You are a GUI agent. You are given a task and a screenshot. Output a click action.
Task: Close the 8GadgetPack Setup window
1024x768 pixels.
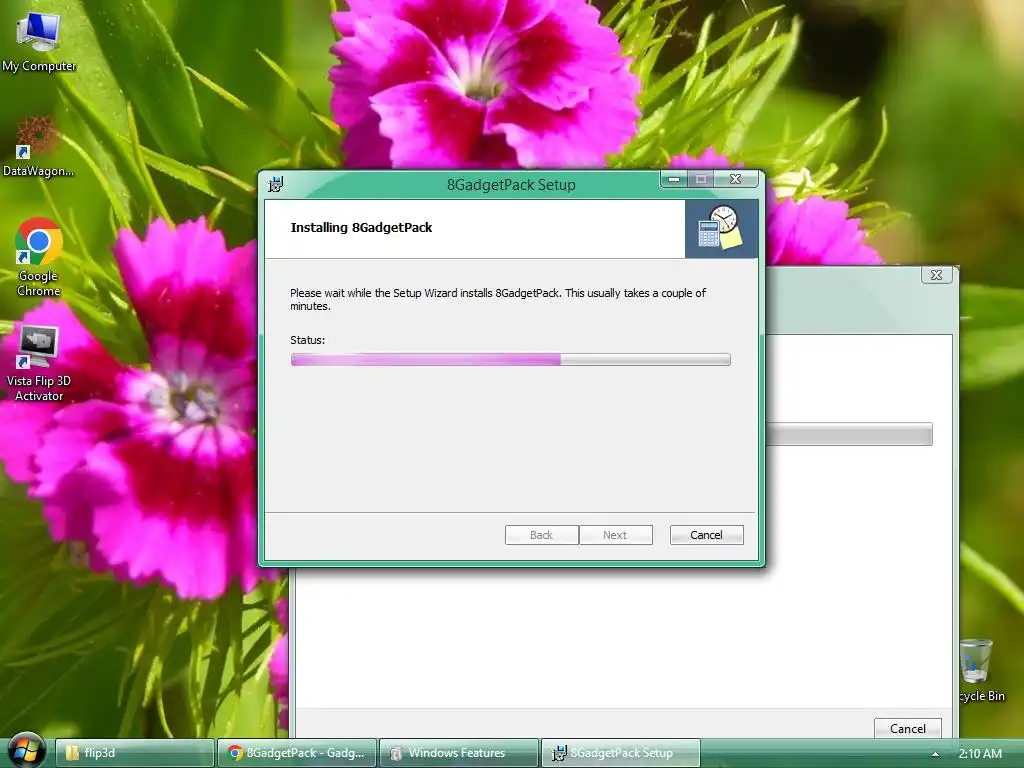point(736,179)
